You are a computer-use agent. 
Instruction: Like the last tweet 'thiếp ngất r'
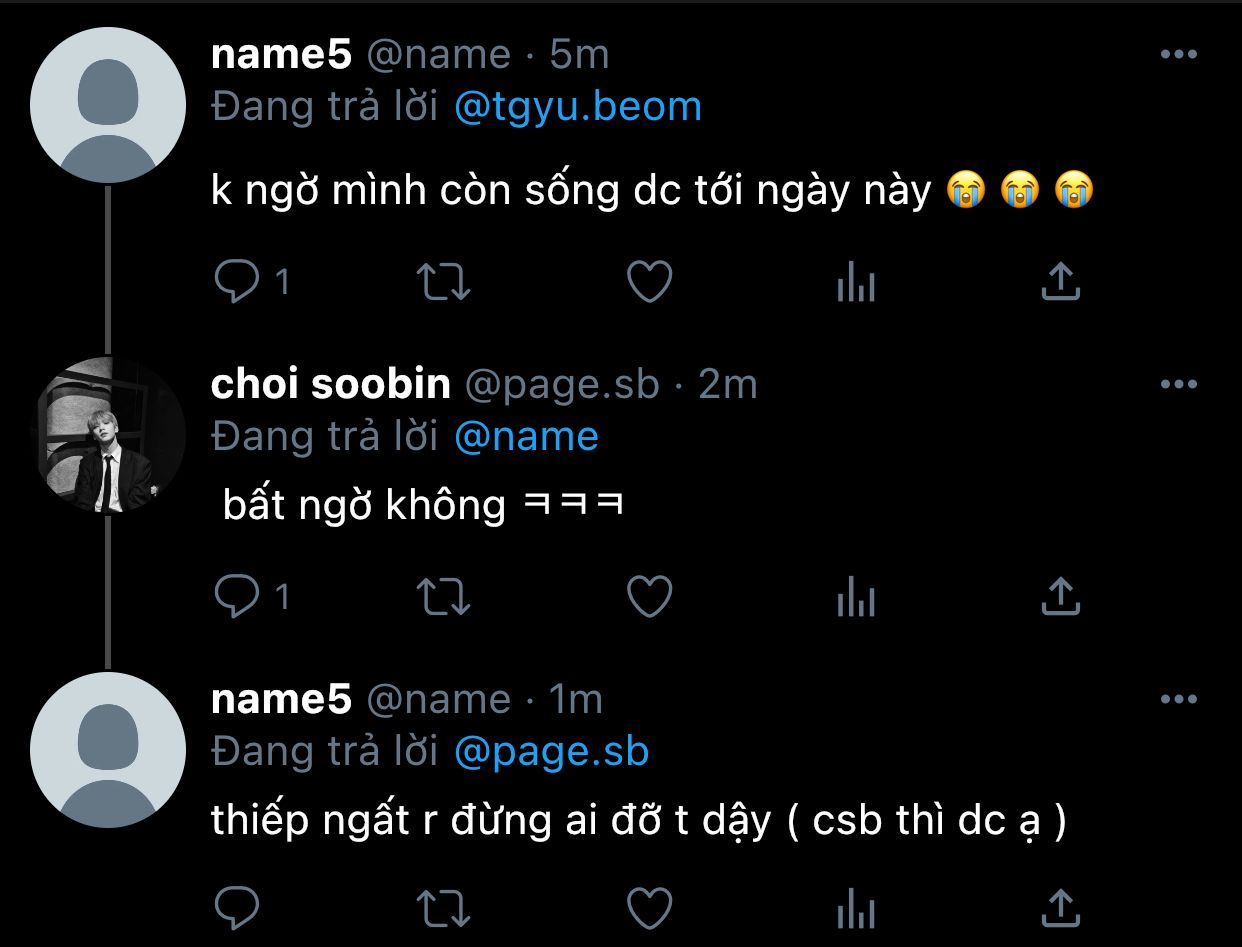point(649,908)
